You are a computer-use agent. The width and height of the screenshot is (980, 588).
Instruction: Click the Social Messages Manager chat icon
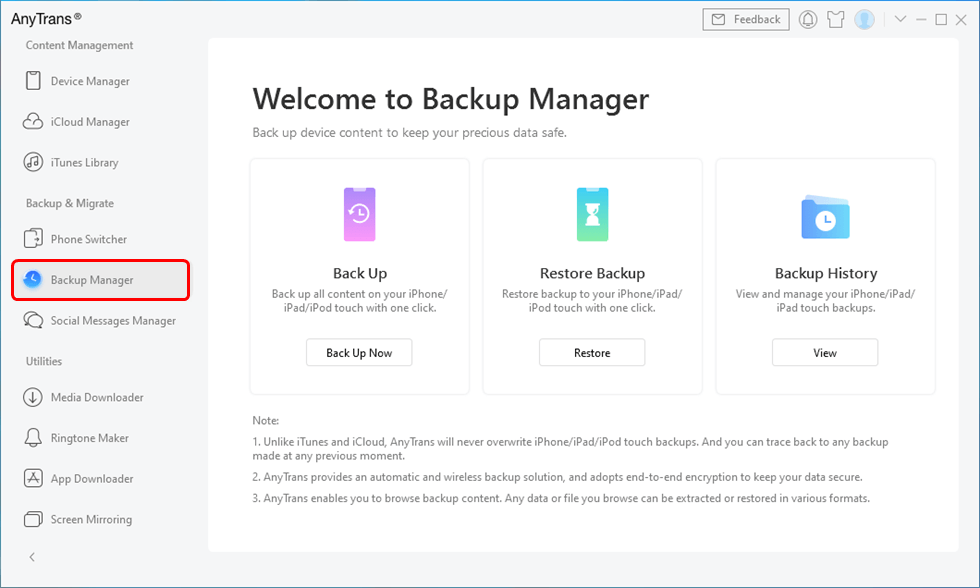(33, 320)
